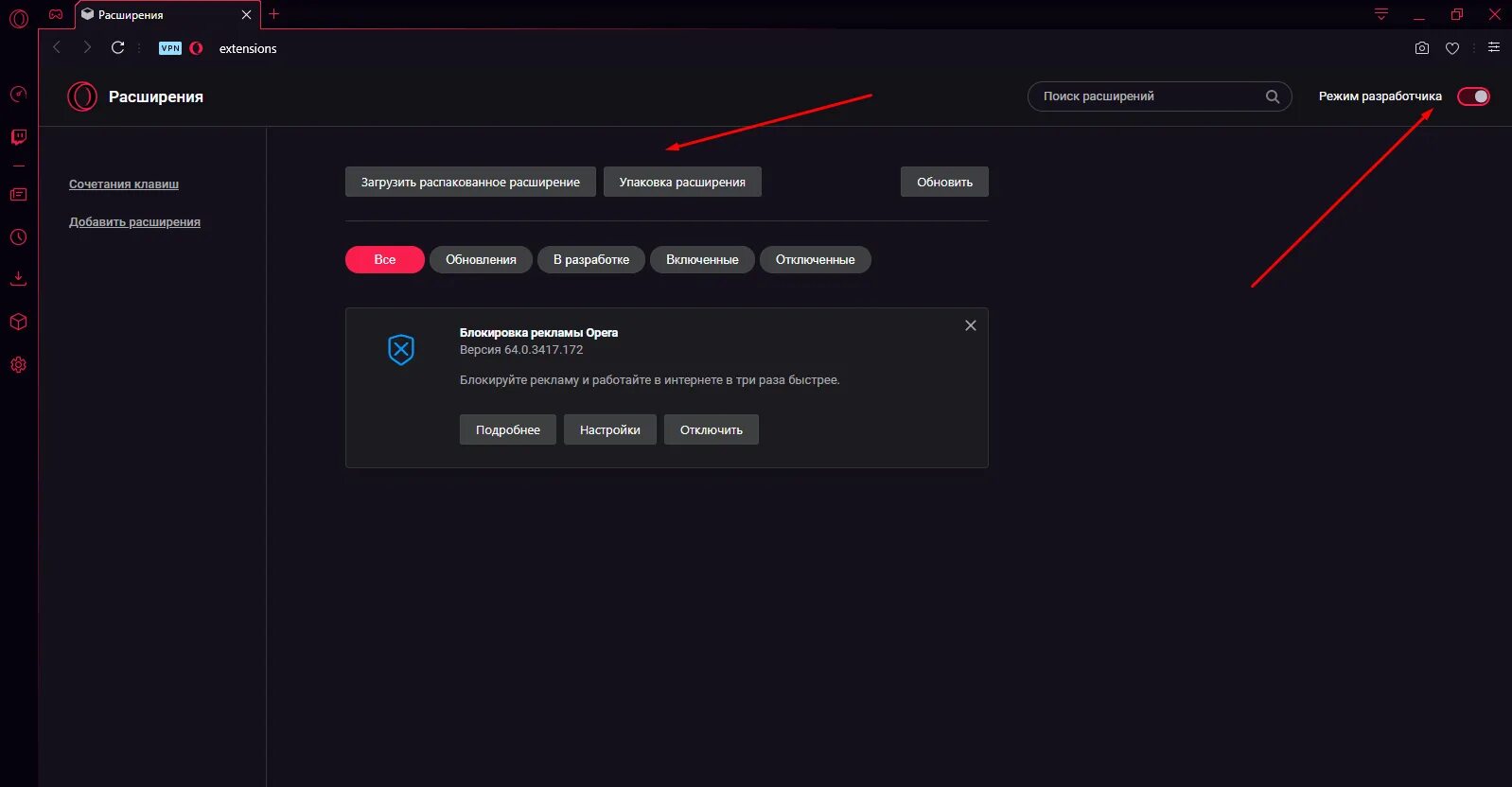Open tabs menu icon in title bar
This screenshot has width=1512, height=787.
click(1381, 14)
